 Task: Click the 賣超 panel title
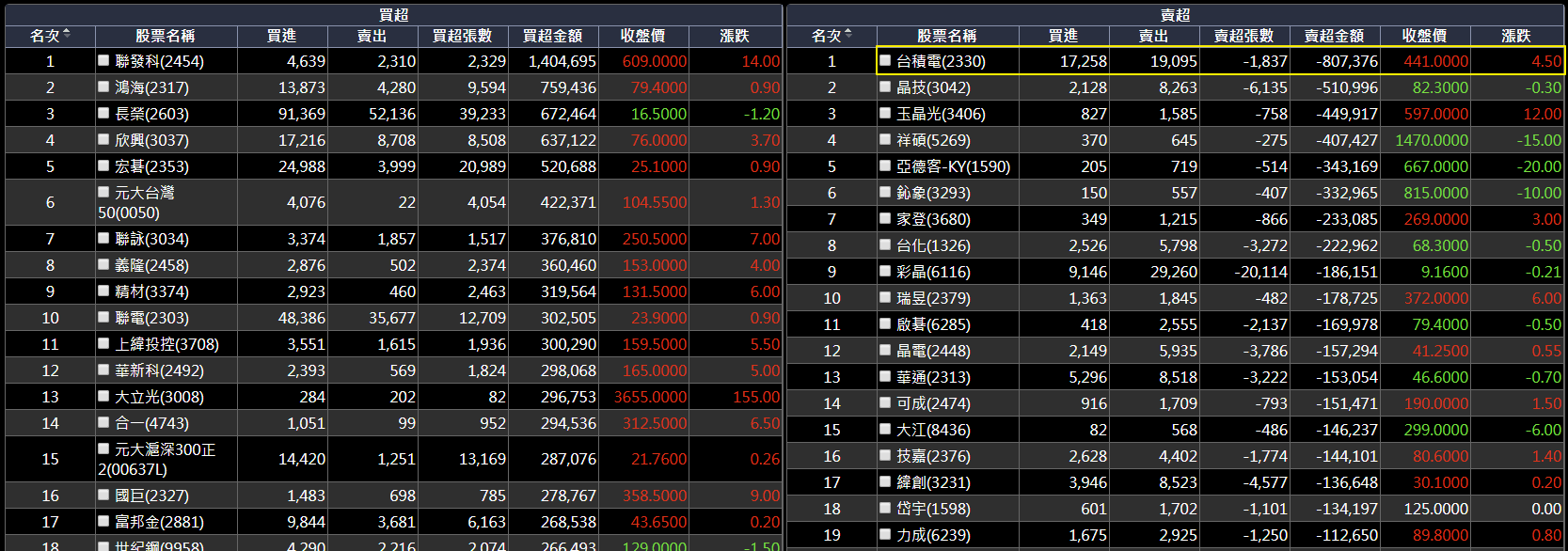pos(1175,15)
